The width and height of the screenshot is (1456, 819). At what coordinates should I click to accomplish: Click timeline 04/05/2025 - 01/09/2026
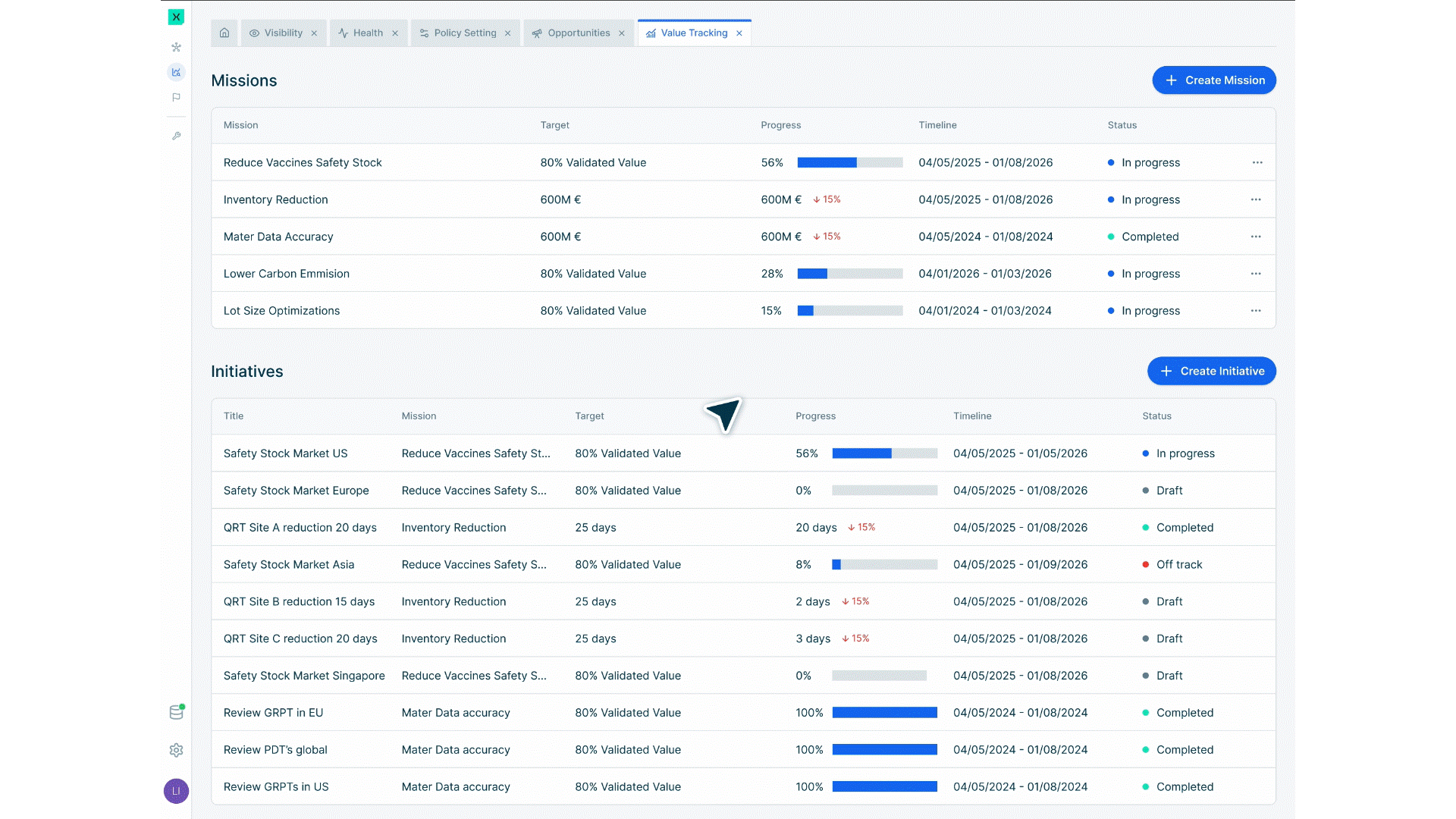pos(1020,565)
